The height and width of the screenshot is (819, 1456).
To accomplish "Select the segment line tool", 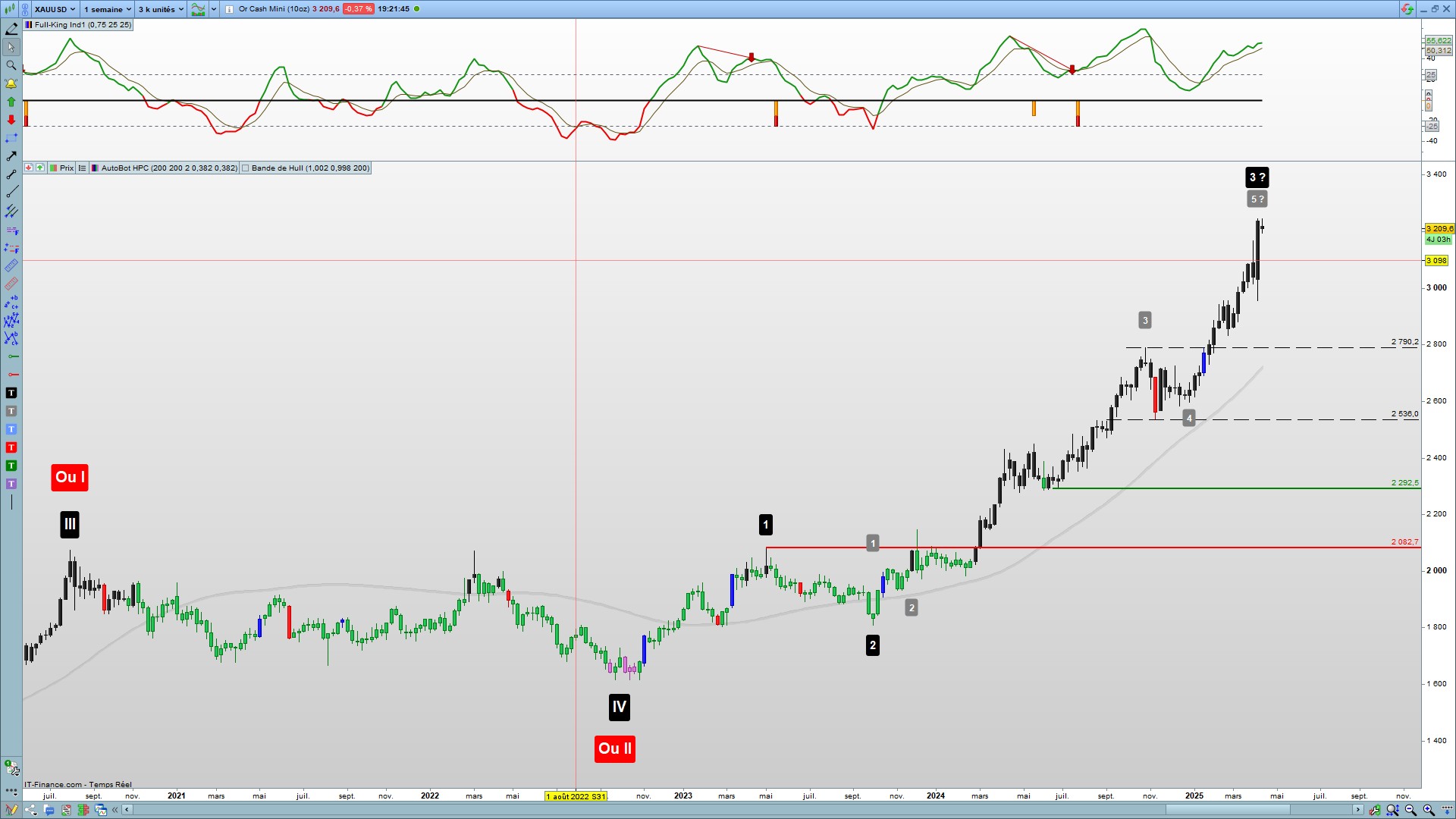I will [11, 174].
